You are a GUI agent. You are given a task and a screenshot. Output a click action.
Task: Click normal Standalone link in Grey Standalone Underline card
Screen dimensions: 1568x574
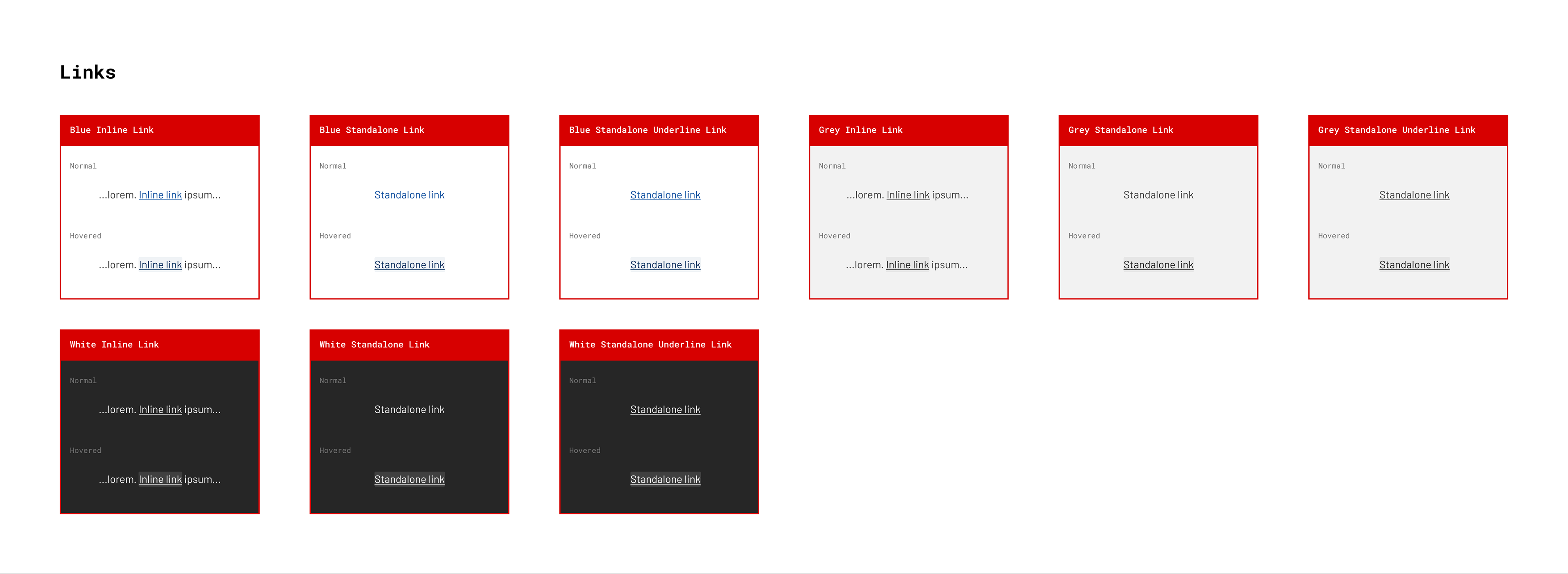1414,195
